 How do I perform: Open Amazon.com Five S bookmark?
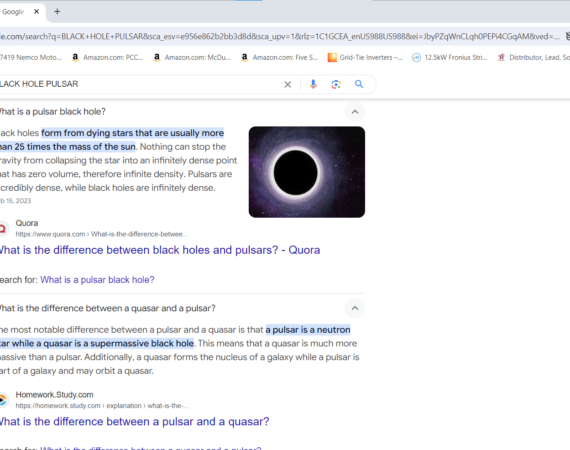(280, 57)
